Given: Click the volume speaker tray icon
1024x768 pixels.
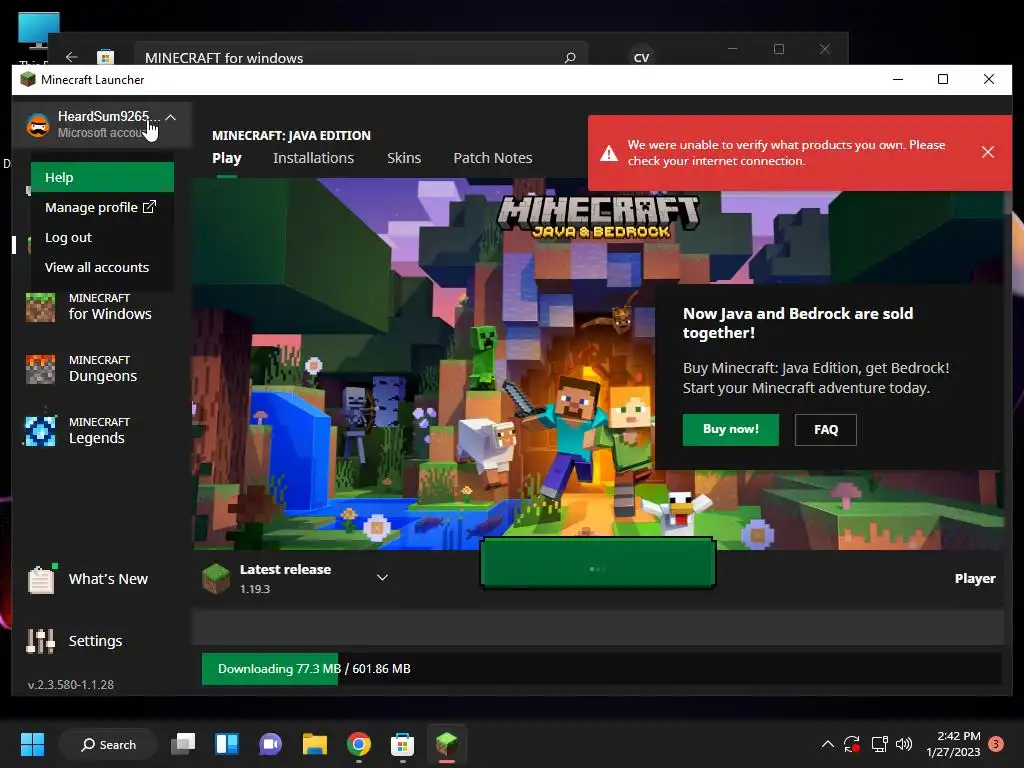Looking at the screenshot, I should tap(904, 744).
